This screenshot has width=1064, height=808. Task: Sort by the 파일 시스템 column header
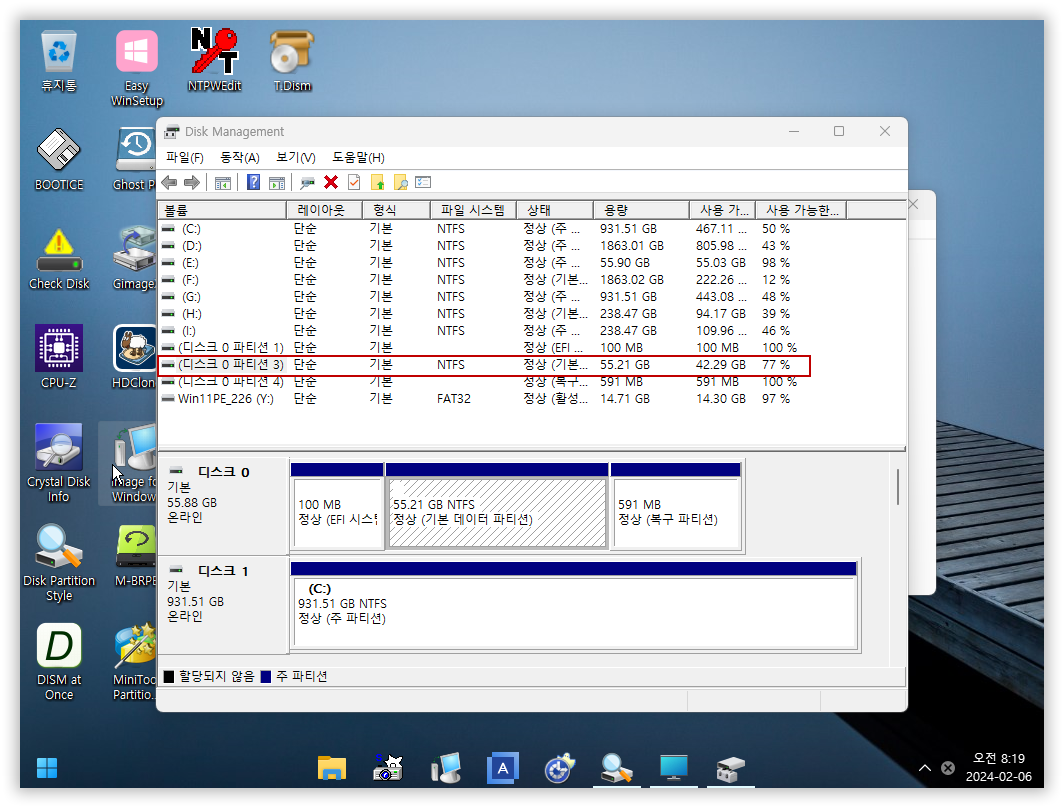click(x=473, y=210)
